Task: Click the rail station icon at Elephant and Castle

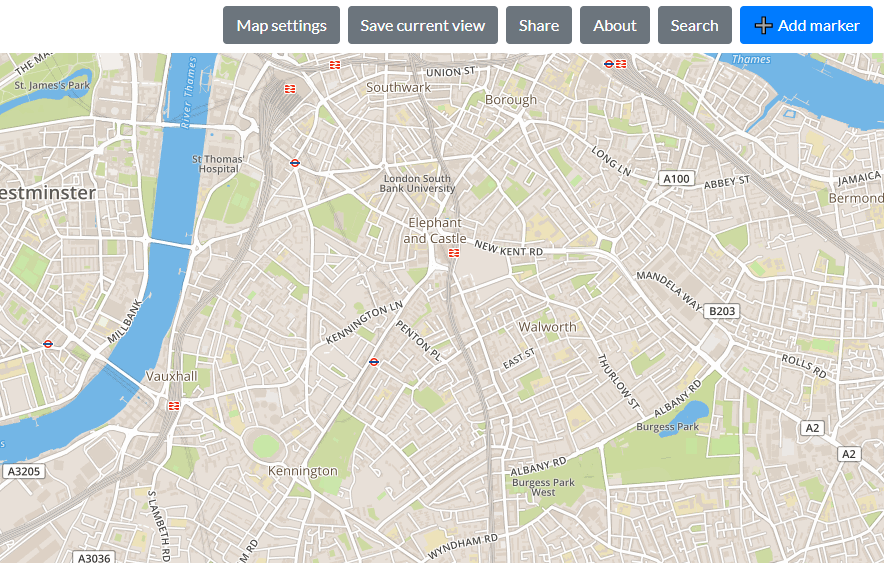Action: [454, 253]
